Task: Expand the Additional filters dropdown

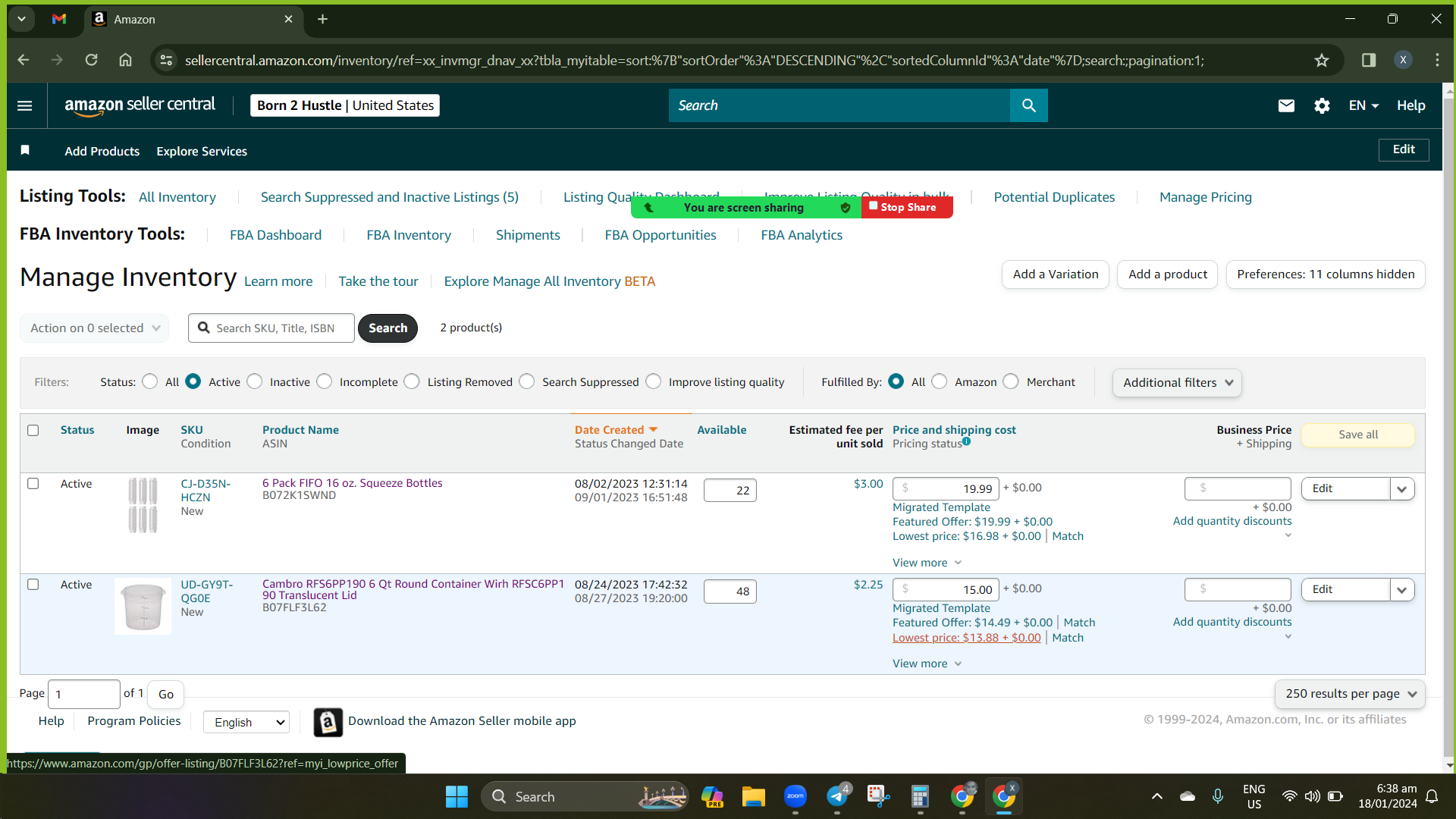Action: [x=1177, y=382]
